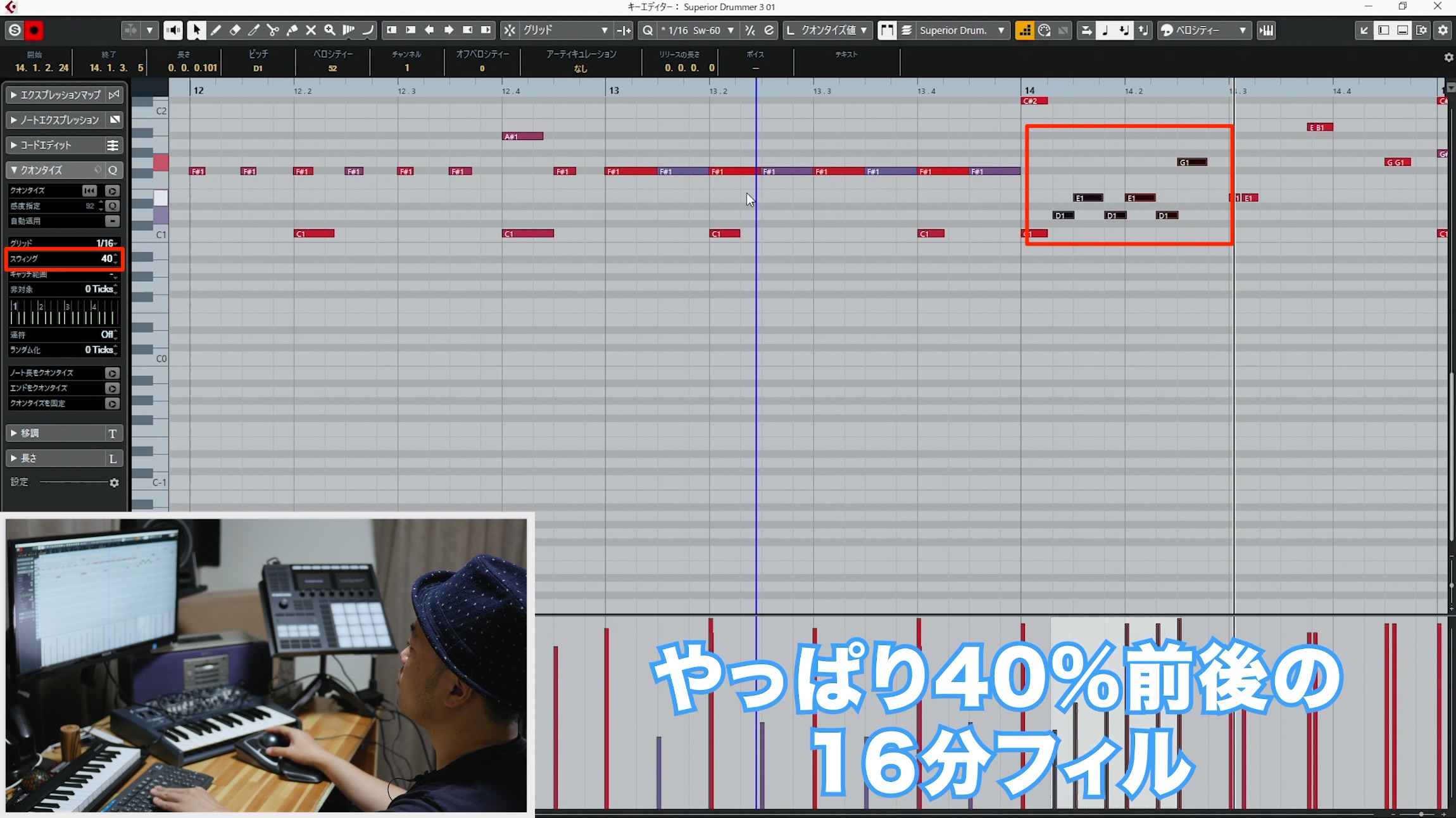Toggle Snap to zero crossing icon
The width and height of the screenshot is (1456, 818).
pos(624,30)
